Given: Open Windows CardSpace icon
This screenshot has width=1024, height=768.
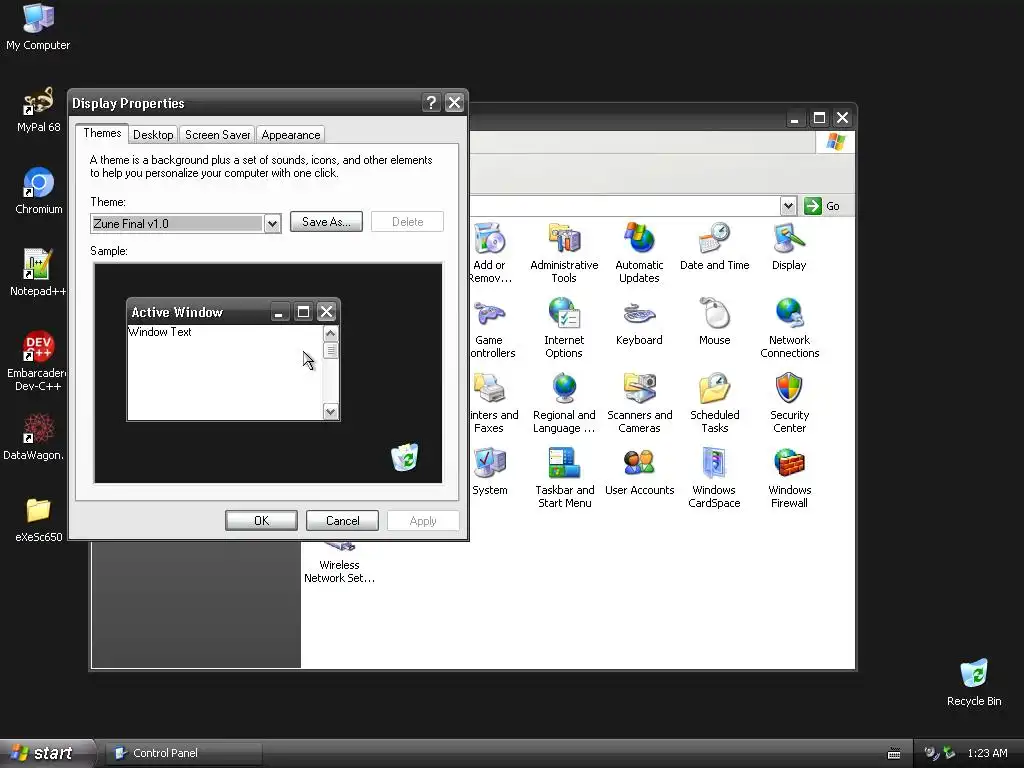Looking at the screenshot, I should 714,478.
